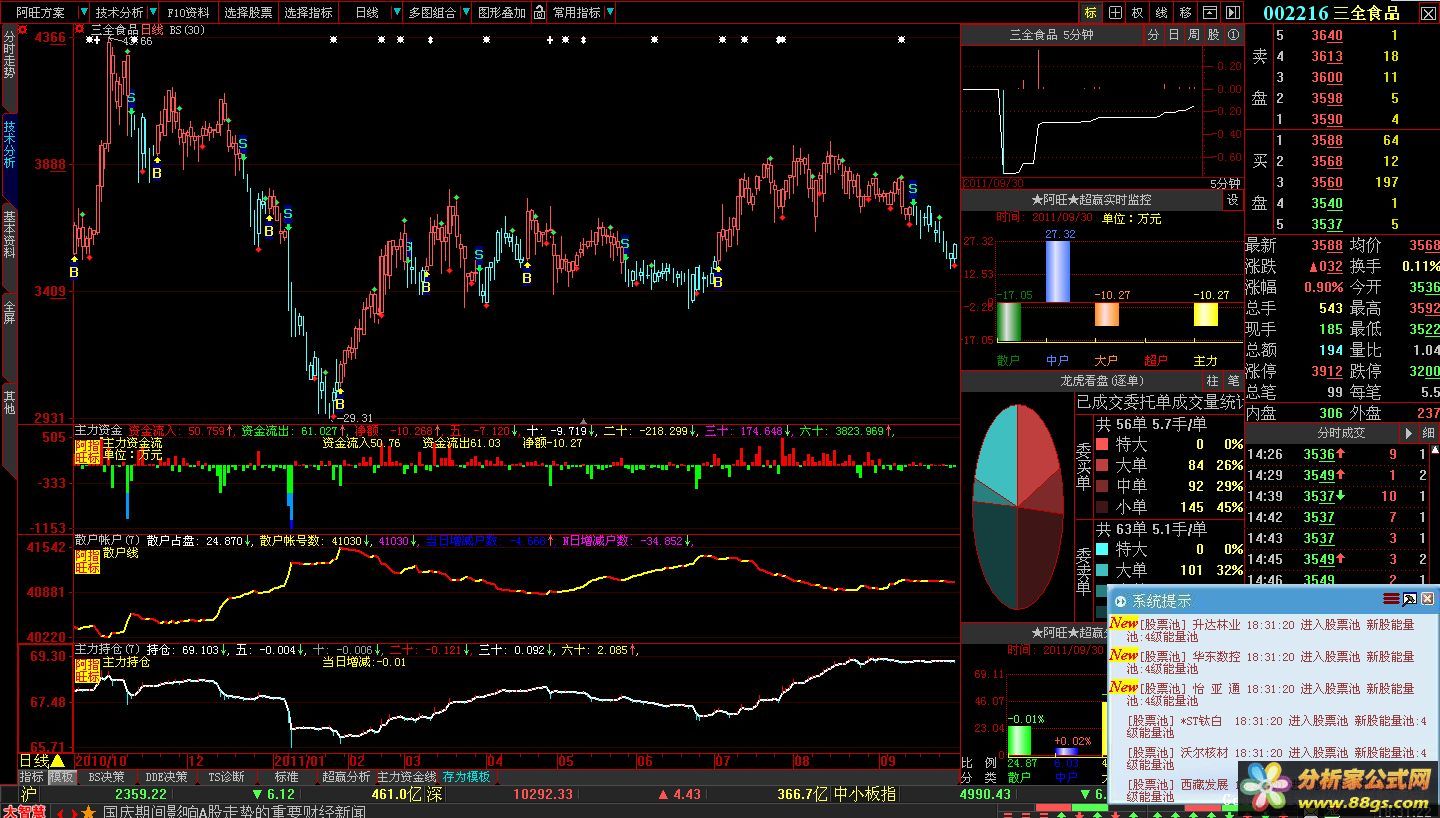Click the lock icon beside 图形叠加
1440x818 pixels.
tap(539, 13)
